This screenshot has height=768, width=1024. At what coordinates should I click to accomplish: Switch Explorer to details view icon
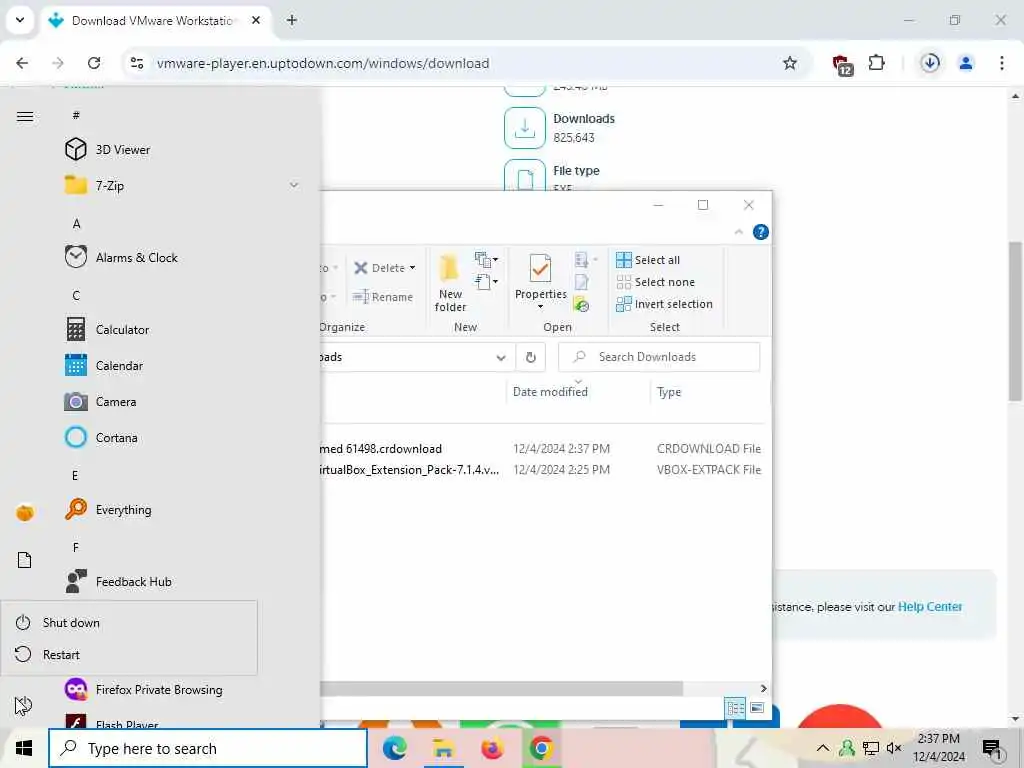(736, 708)
